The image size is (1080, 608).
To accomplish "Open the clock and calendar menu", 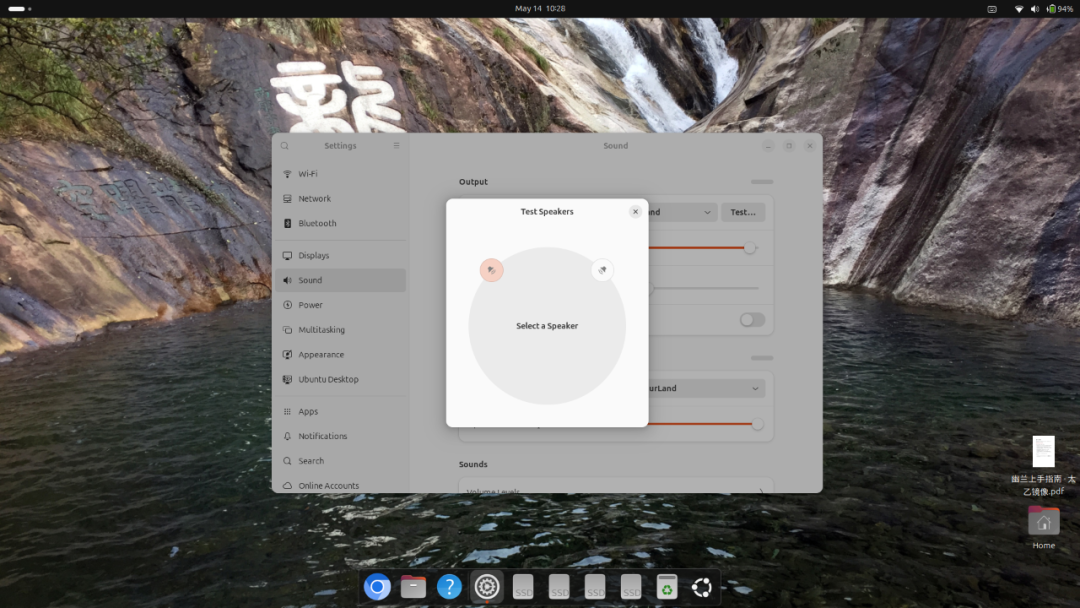I will [x=540, y=8].
